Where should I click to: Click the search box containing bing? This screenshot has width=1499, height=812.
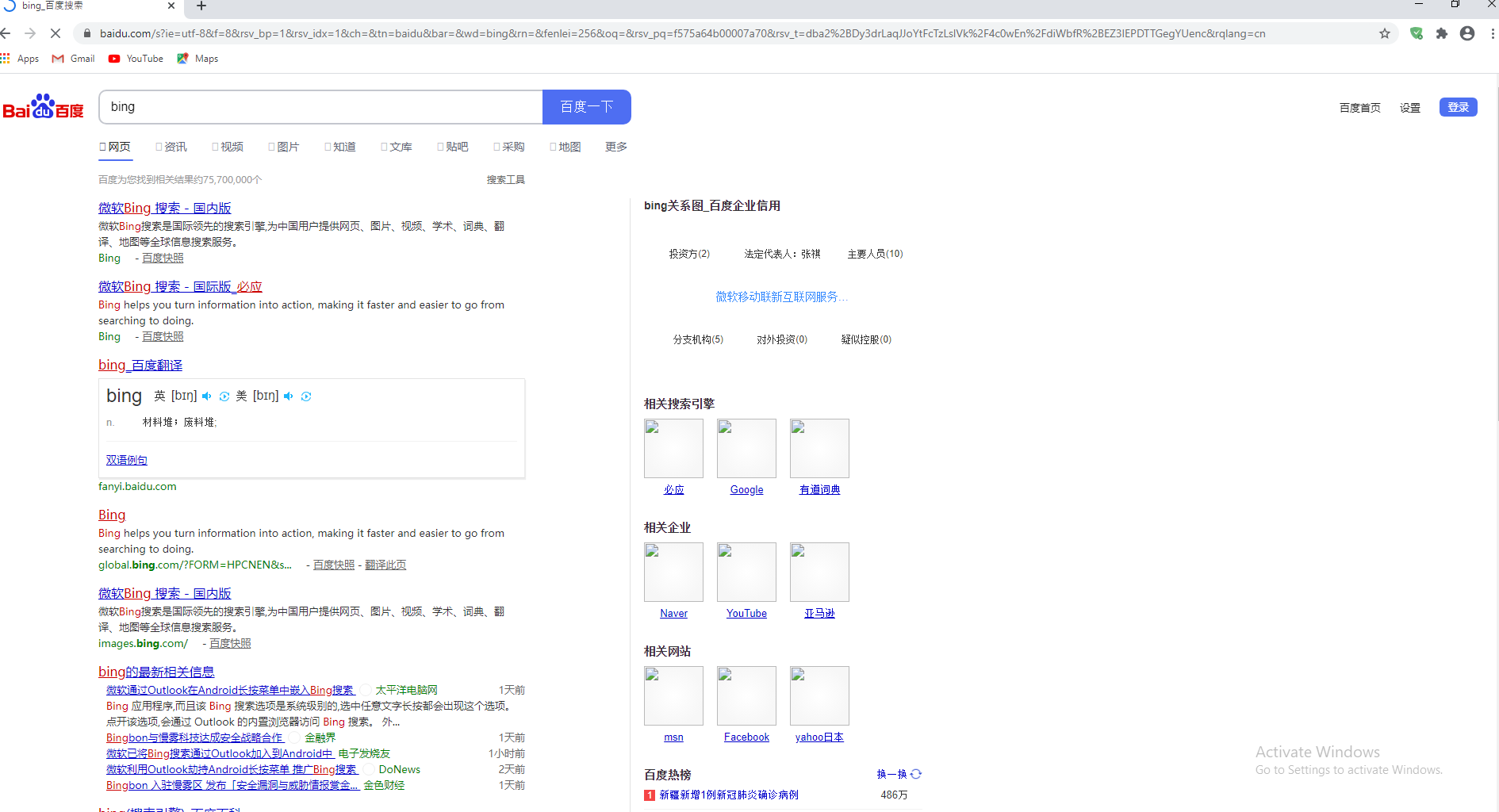[x=321, y=107]
